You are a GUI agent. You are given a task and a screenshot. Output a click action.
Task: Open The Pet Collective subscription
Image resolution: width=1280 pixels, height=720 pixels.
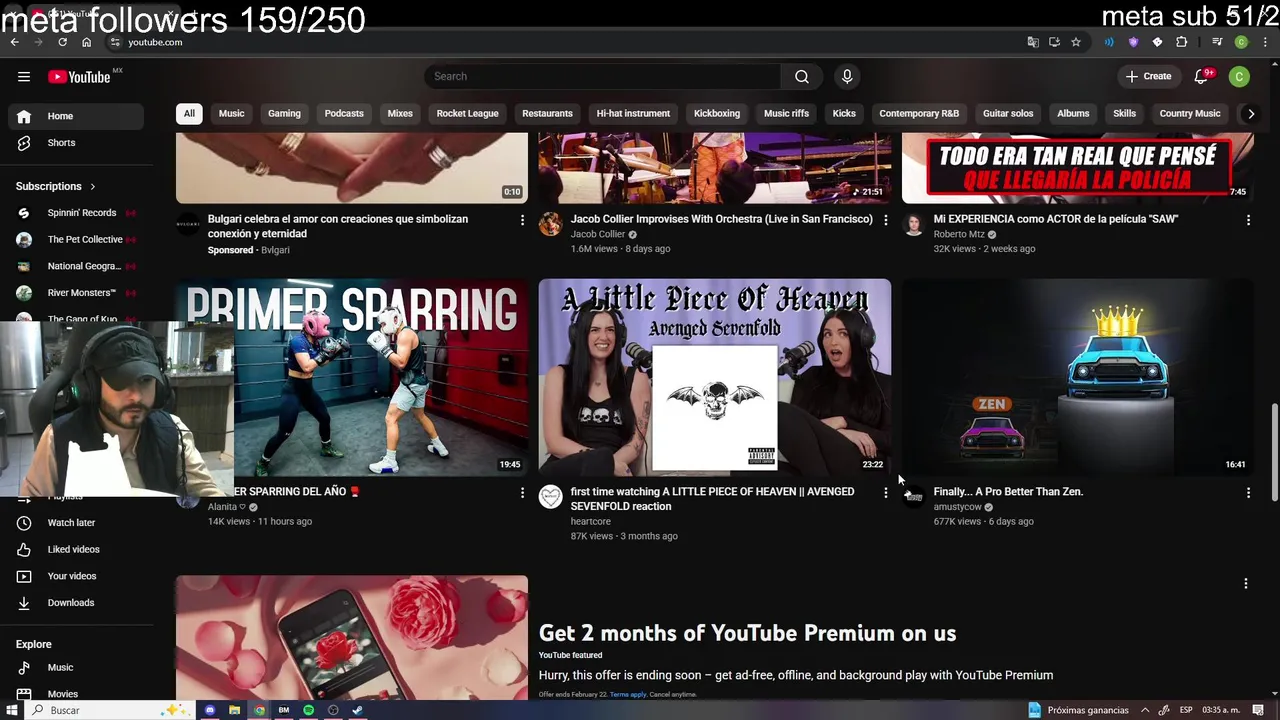click(x=76, y=240)
